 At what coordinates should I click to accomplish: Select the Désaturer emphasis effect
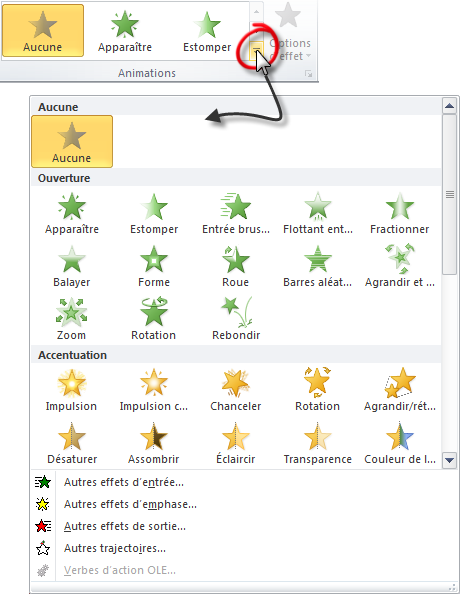(71, 443)
